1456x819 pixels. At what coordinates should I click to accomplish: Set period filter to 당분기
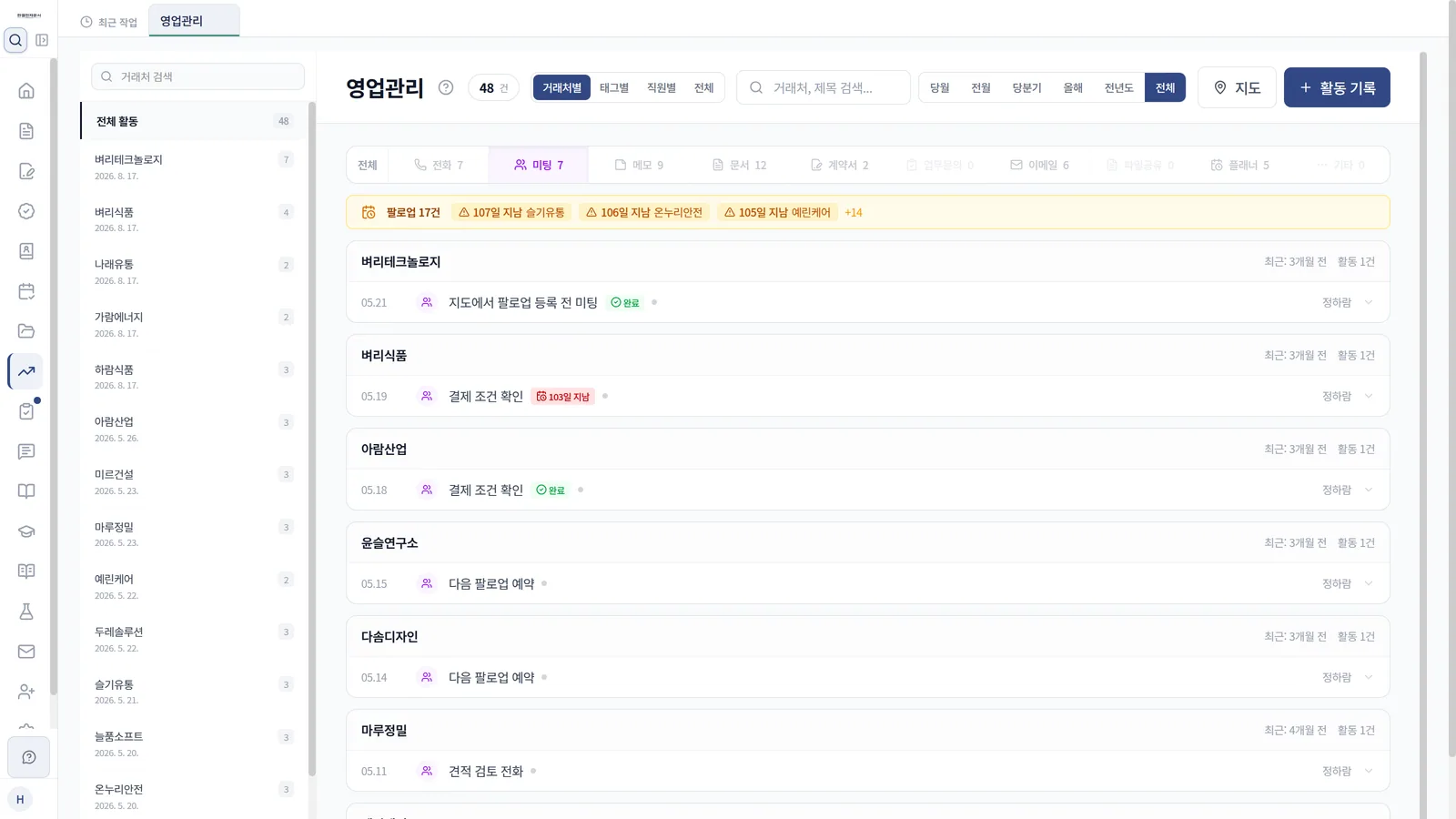[1026, 87]
